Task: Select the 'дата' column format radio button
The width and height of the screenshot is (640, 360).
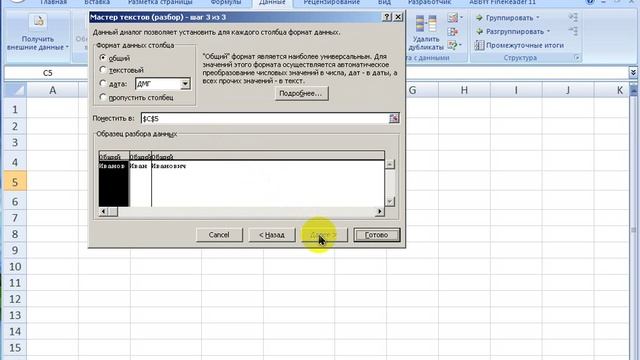Action: (103, 83)
